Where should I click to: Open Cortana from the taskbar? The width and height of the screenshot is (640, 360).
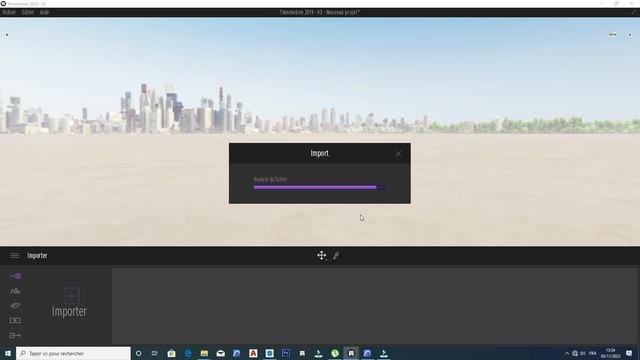pyautogui.click(x=139, y=353)
